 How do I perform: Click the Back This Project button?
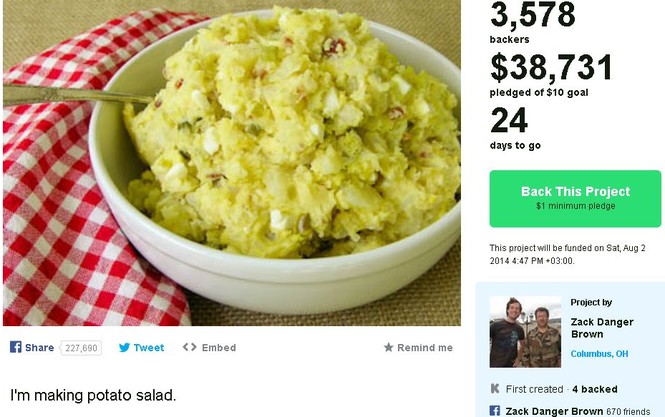575,199
